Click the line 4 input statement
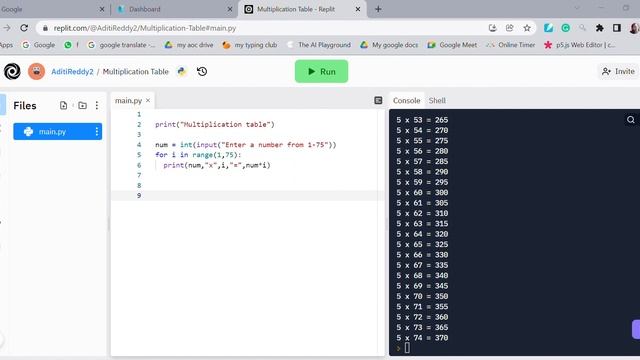The width and height of the screenshot is (640, 360). [x=246, y=145]
